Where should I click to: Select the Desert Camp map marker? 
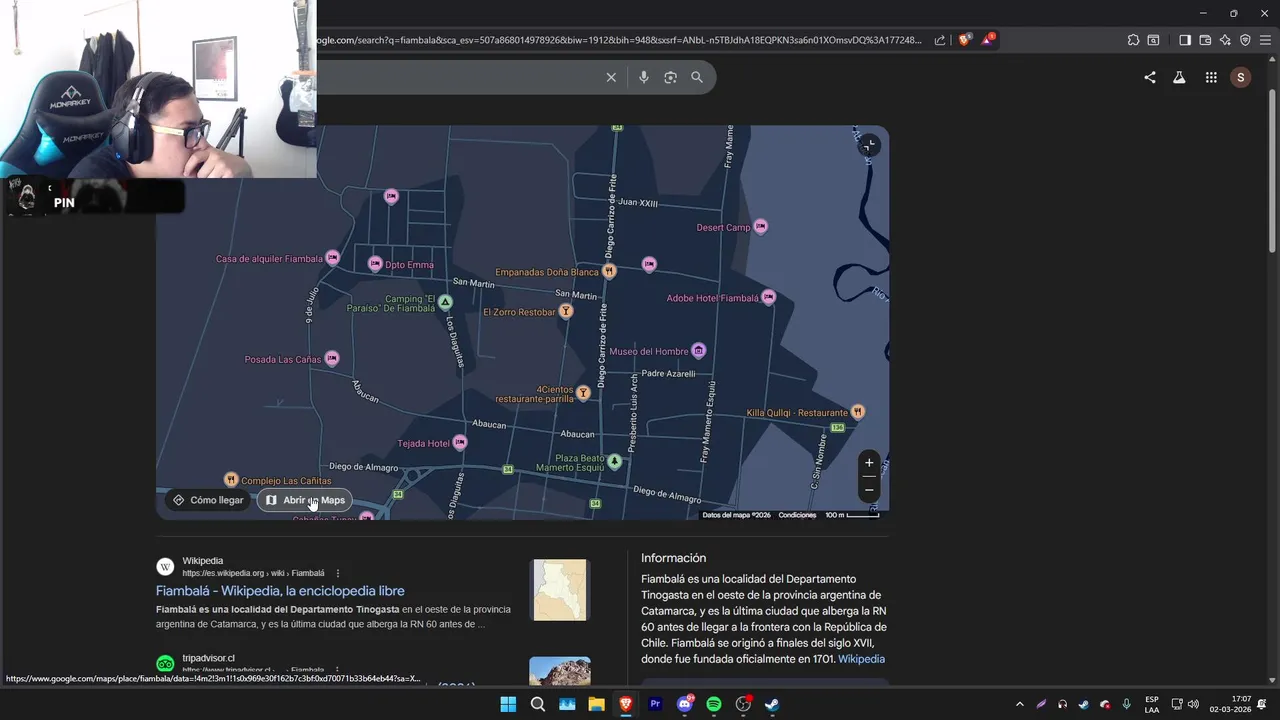coord(760,227)
